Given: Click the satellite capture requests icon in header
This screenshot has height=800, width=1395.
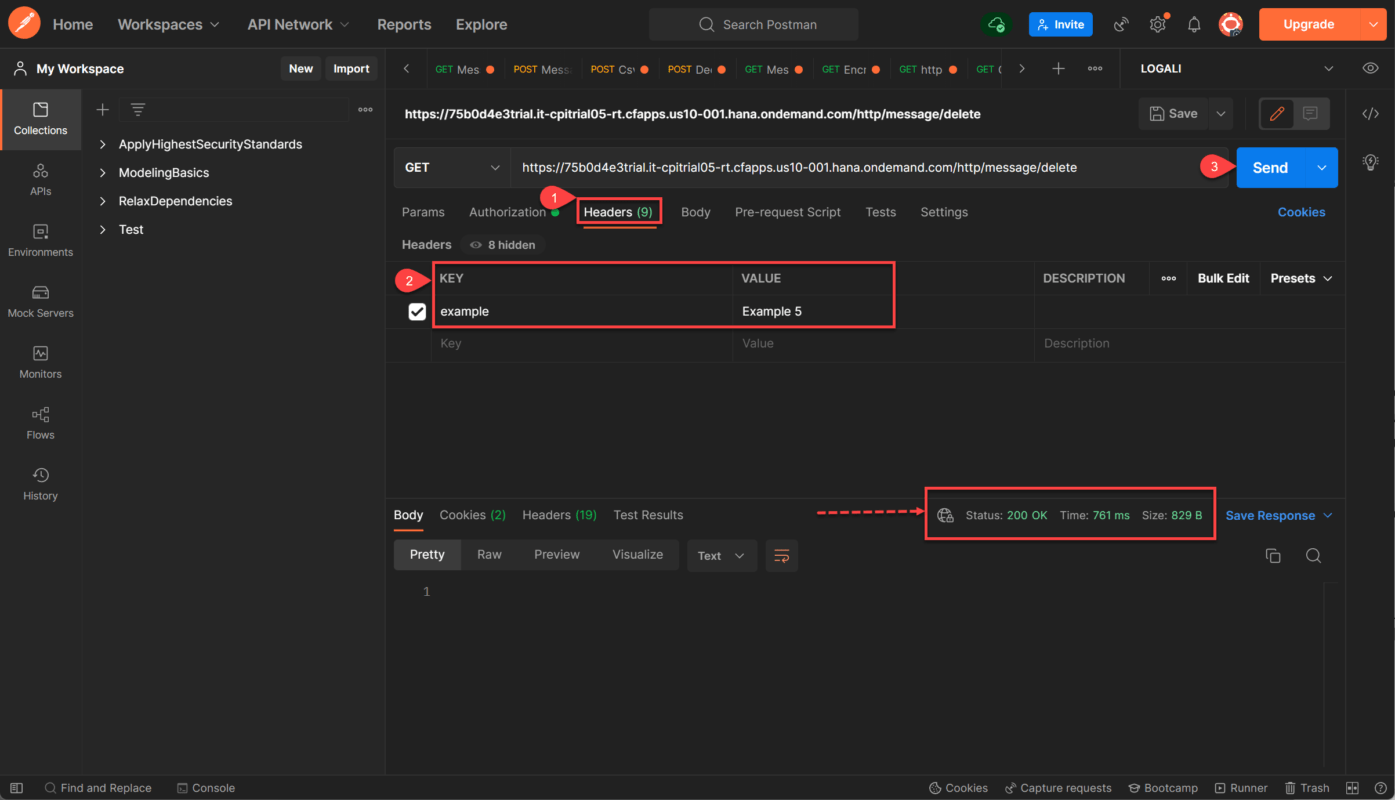Looking at the screenshot, I should (1121, 24).
